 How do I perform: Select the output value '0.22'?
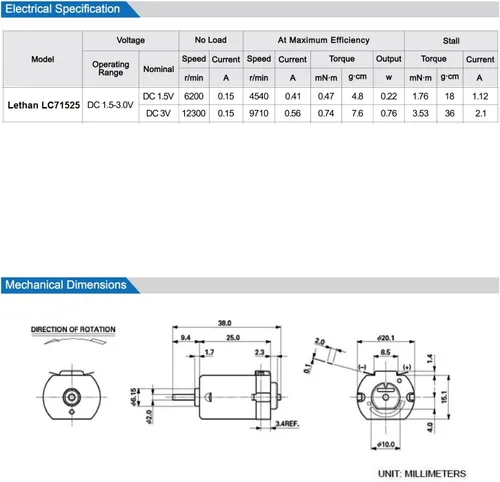point(389,96)
